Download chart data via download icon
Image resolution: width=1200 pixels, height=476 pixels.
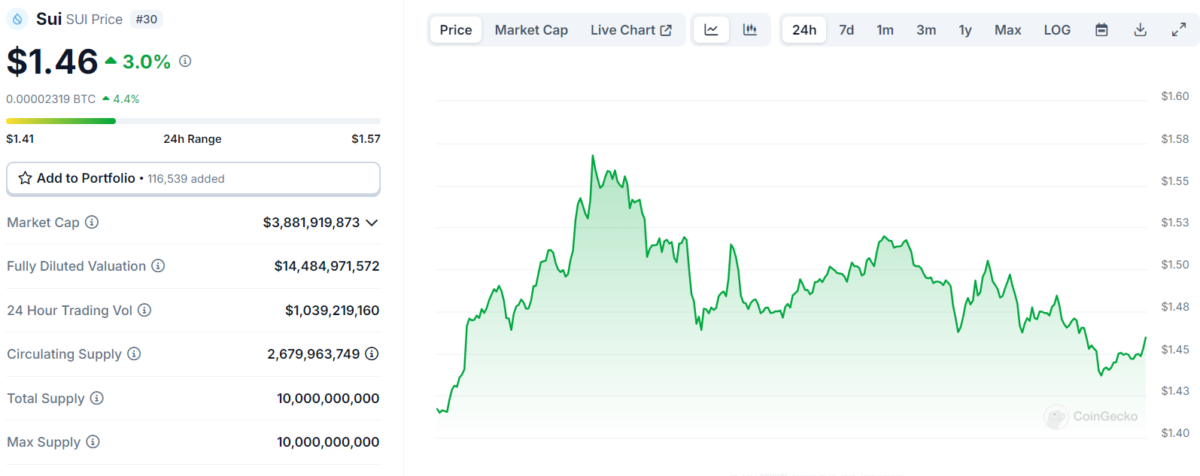coord(1140,30)
